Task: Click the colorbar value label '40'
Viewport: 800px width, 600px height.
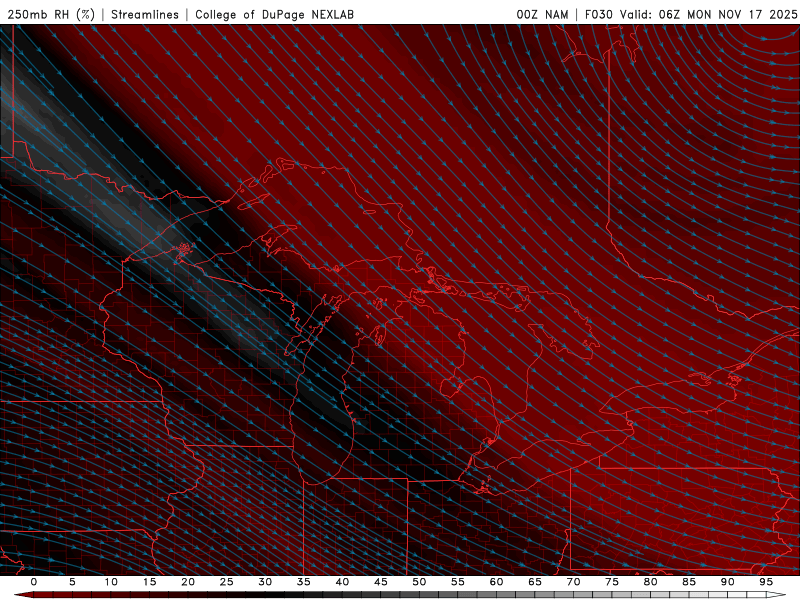Action: (x=342, y=582)
